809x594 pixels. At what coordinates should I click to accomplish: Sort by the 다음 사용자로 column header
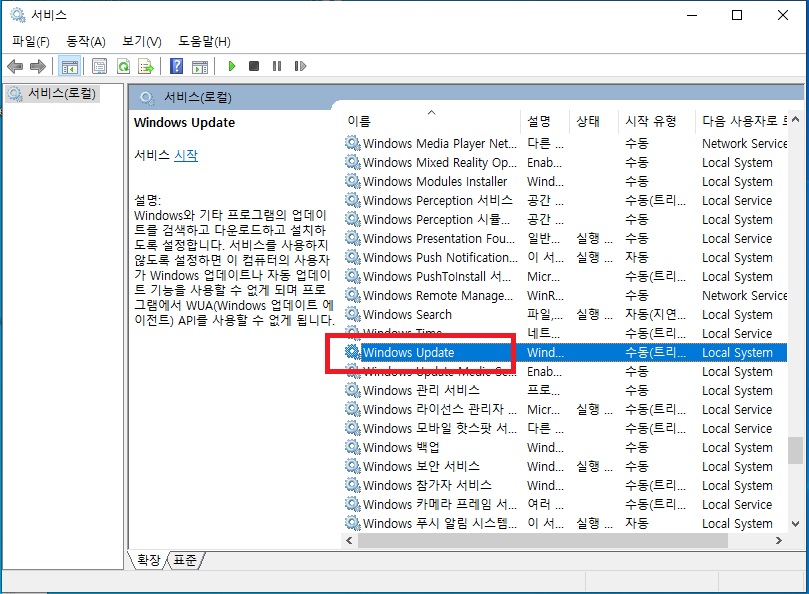[x=742, y=121]
